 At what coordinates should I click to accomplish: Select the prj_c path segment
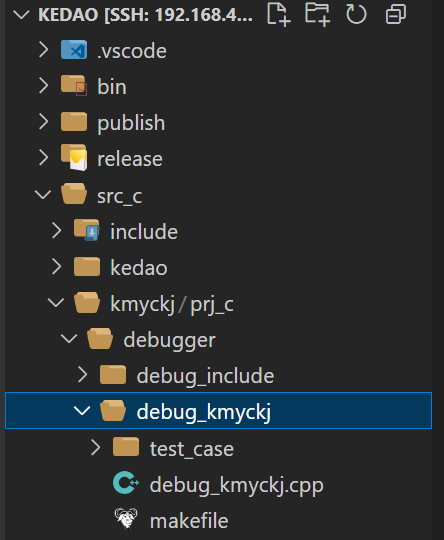212,305
